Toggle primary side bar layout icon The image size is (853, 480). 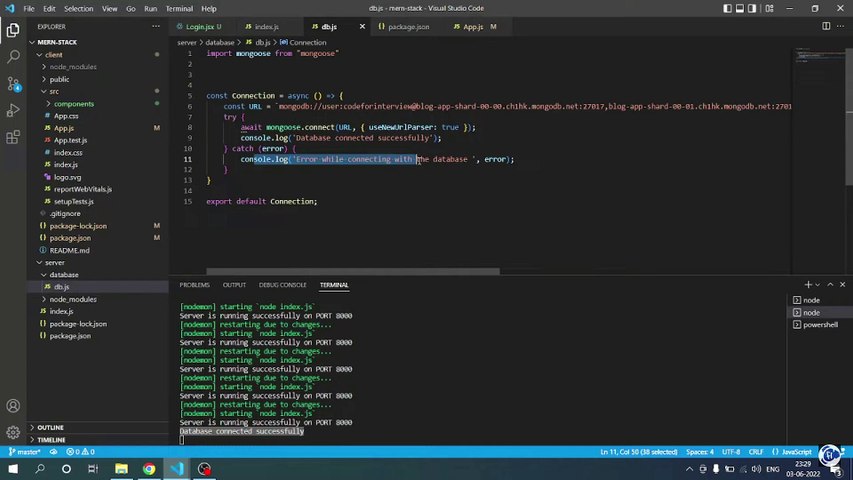coord(727,9)
